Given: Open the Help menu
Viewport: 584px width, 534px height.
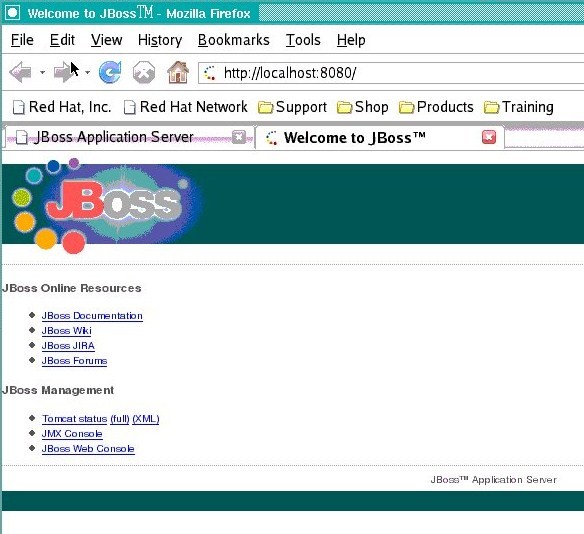Looking at the screenshot, I should [x=351, y=40].
